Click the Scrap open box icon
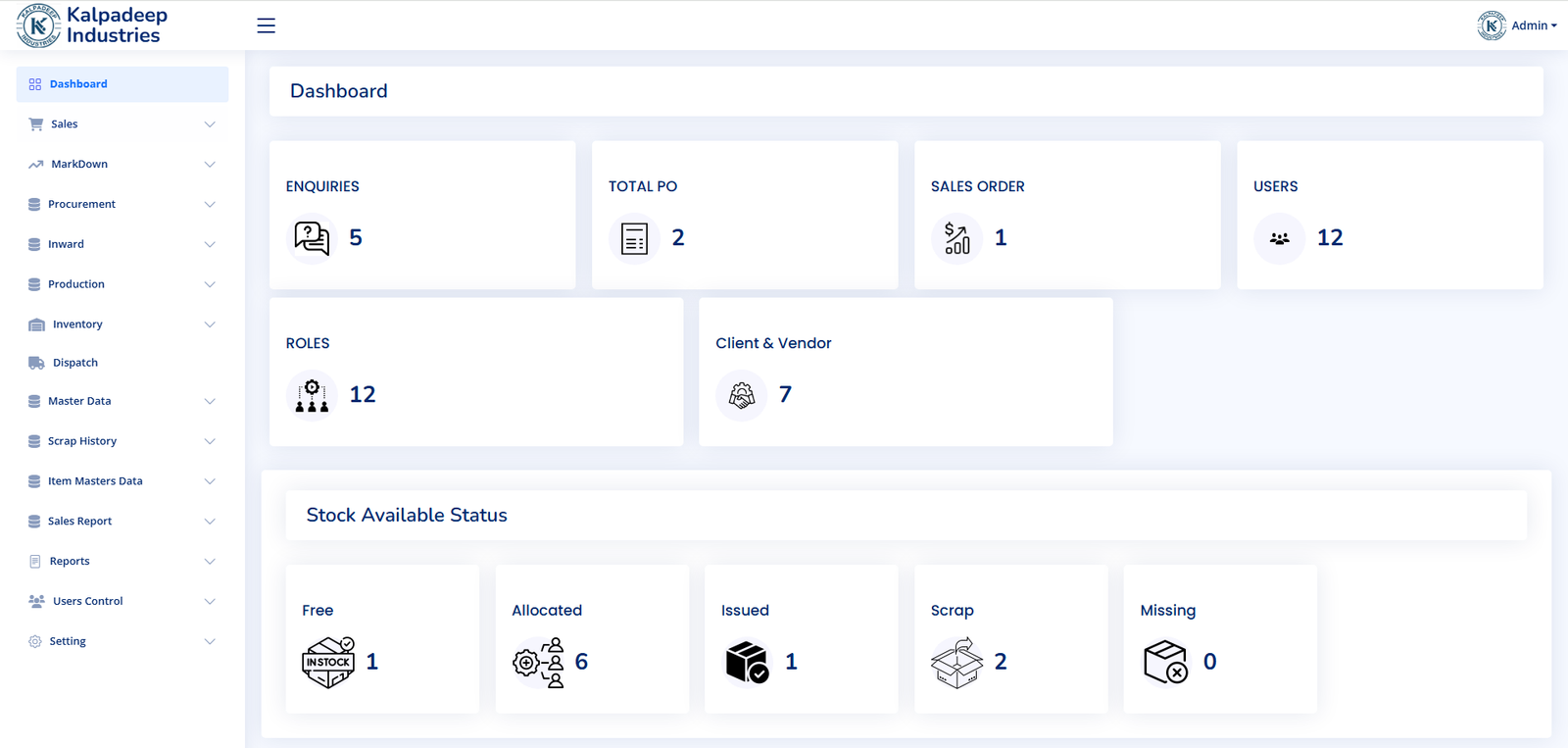1568x748 pixels. 956,663
